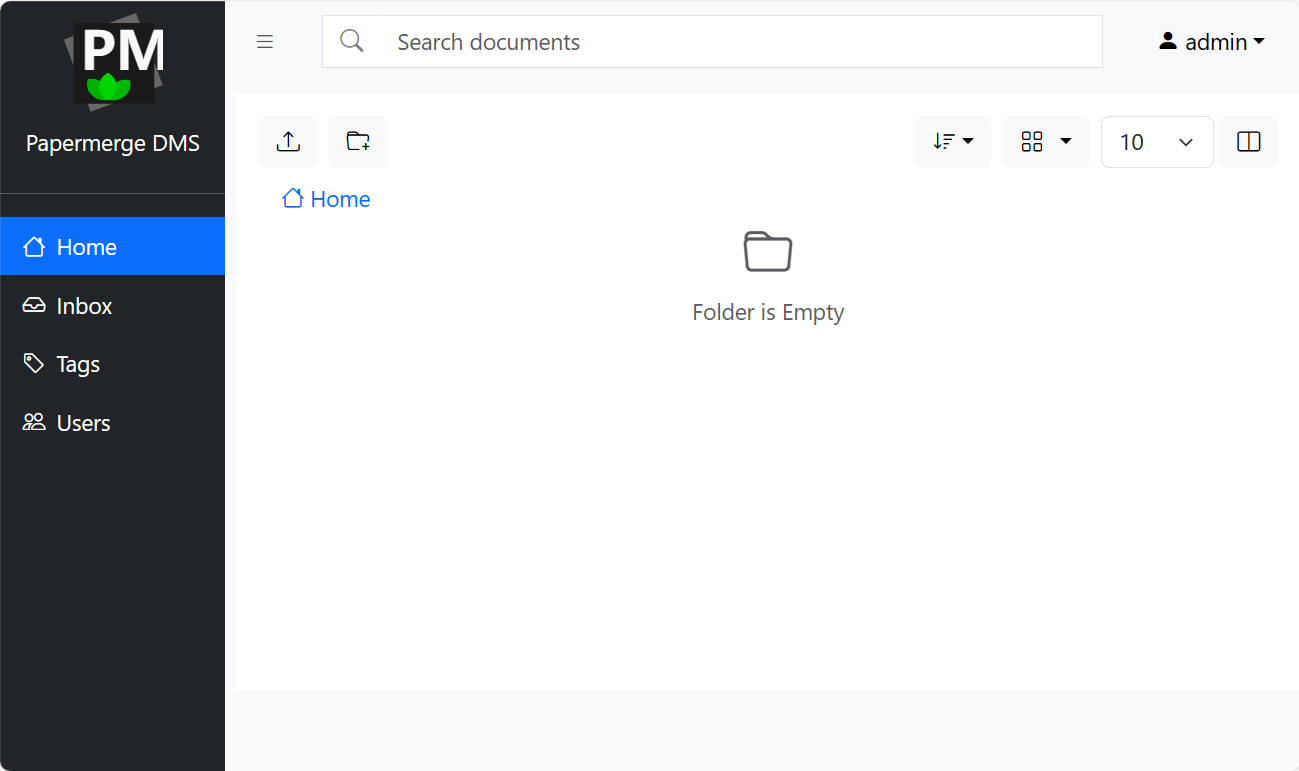The height and width of the screenshot is (771, 1299).
Task: Click the Tags label icon
Action: pyautogui.click(x=34, y=364)
